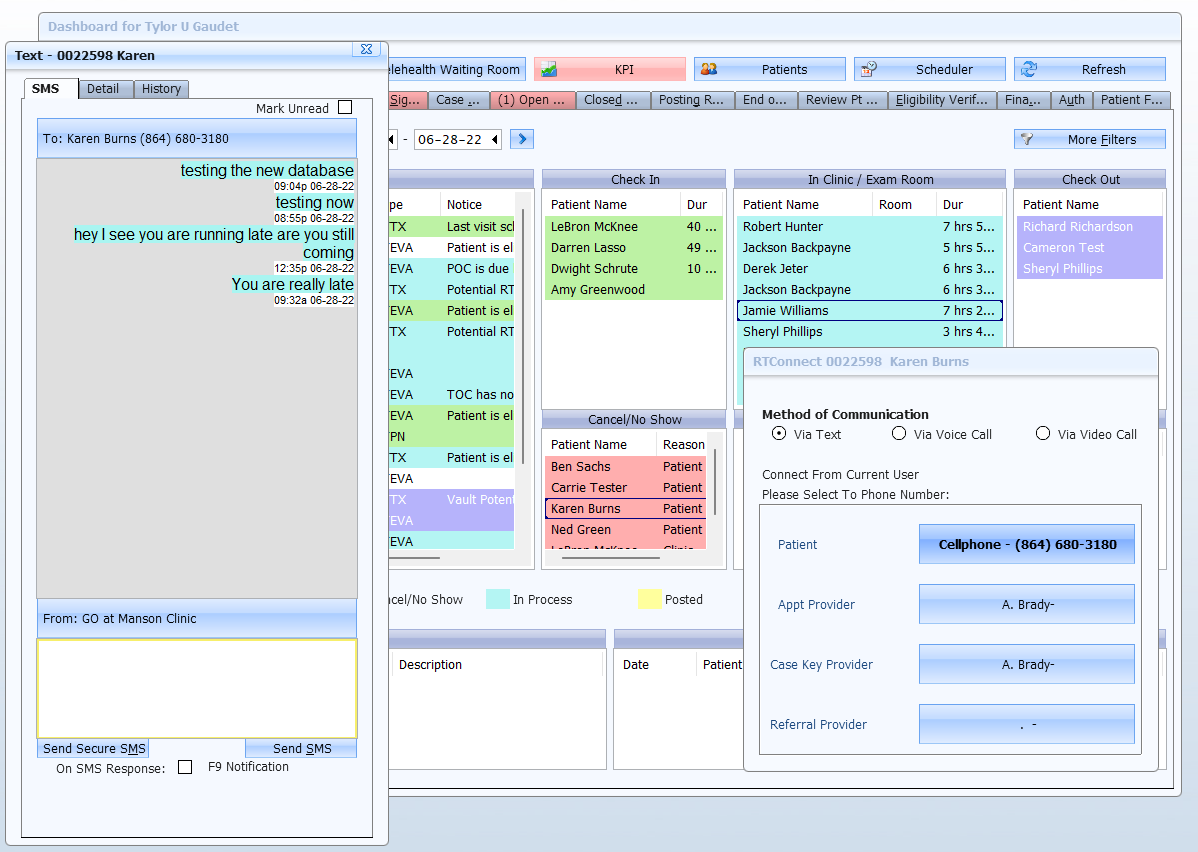
Task: Click the Refresh arrows icon
Action: click(x=1029, y=69)
